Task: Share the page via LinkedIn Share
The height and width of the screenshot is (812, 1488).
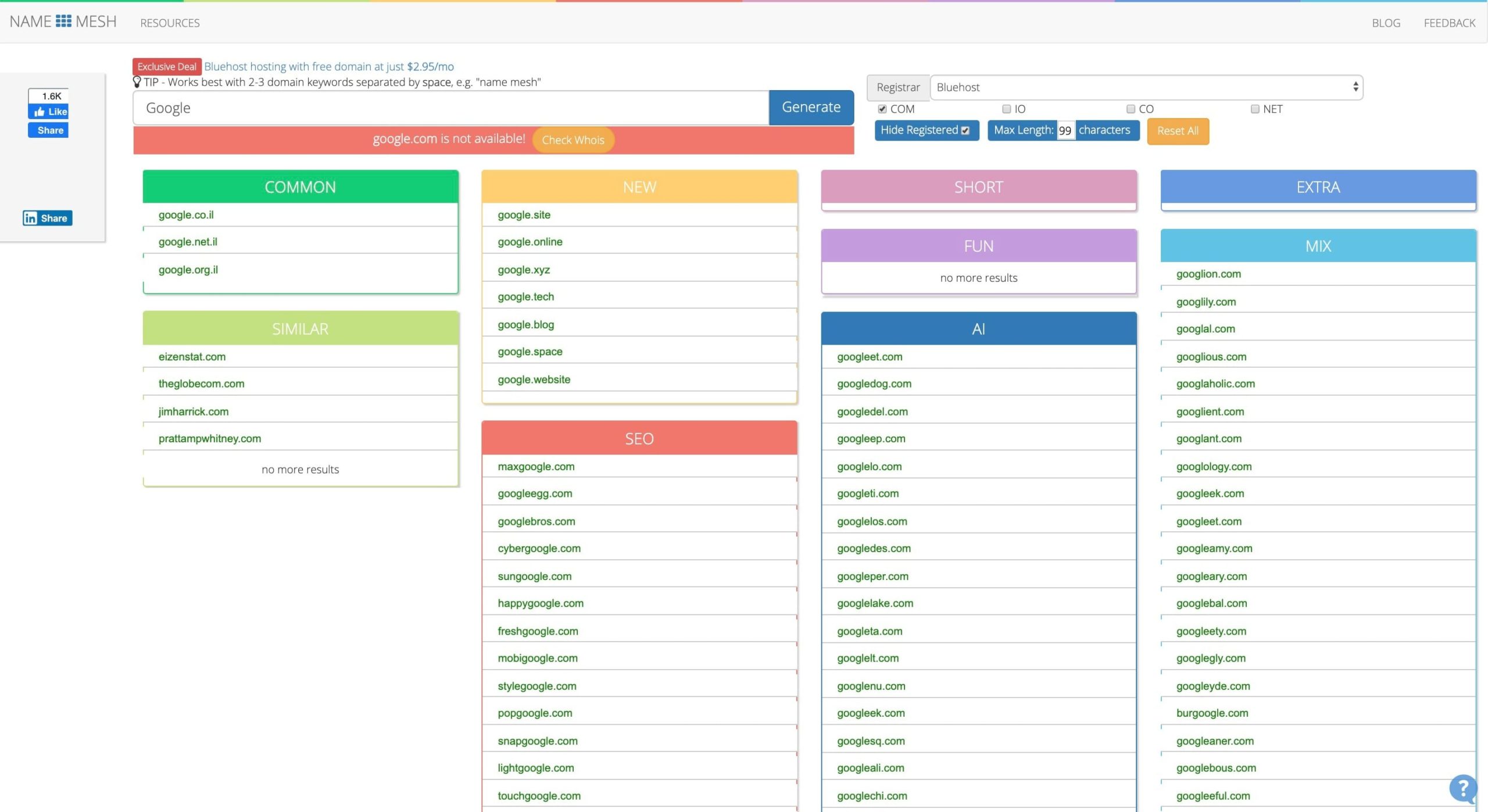Action: point(46,218)
